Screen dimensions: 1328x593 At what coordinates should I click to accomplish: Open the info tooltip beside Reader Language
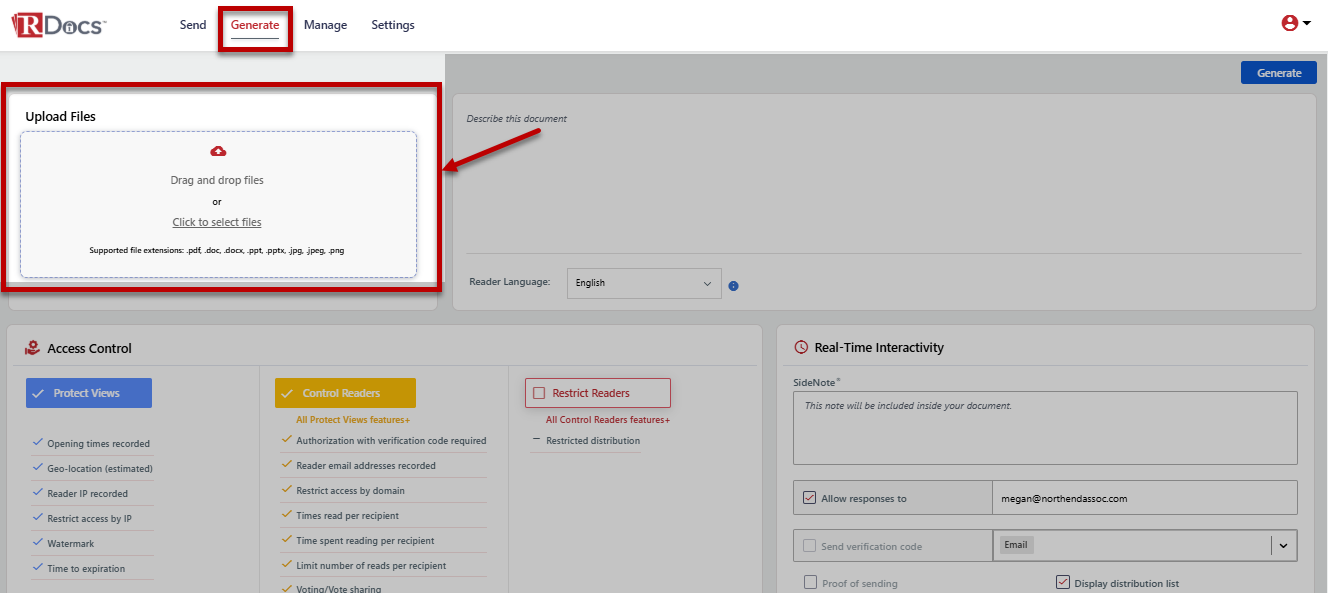733,285
